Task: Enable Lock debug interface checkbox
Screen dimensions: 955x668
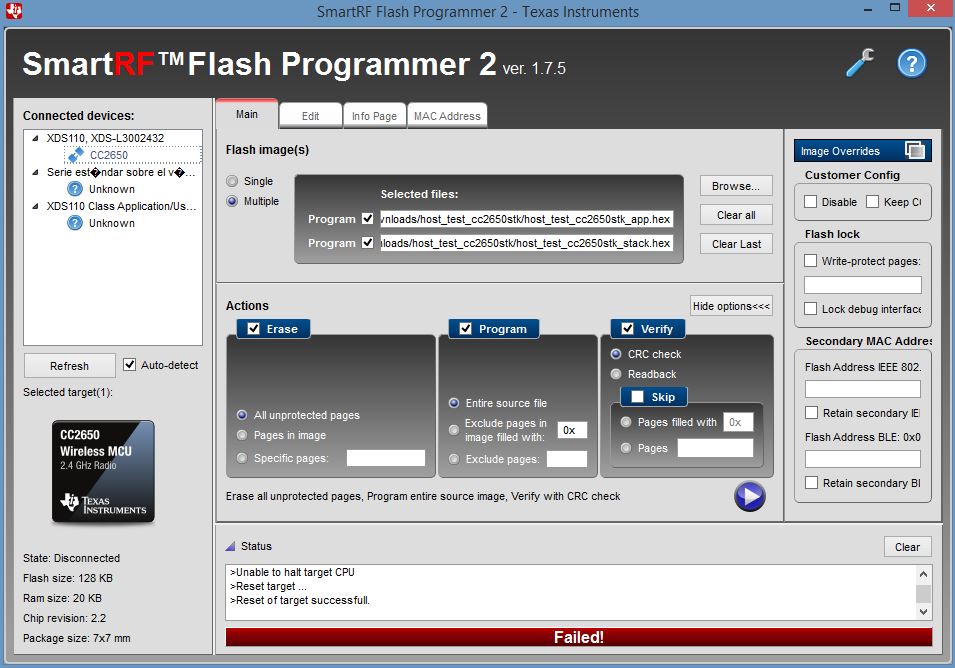Action: tap(810, 309)
